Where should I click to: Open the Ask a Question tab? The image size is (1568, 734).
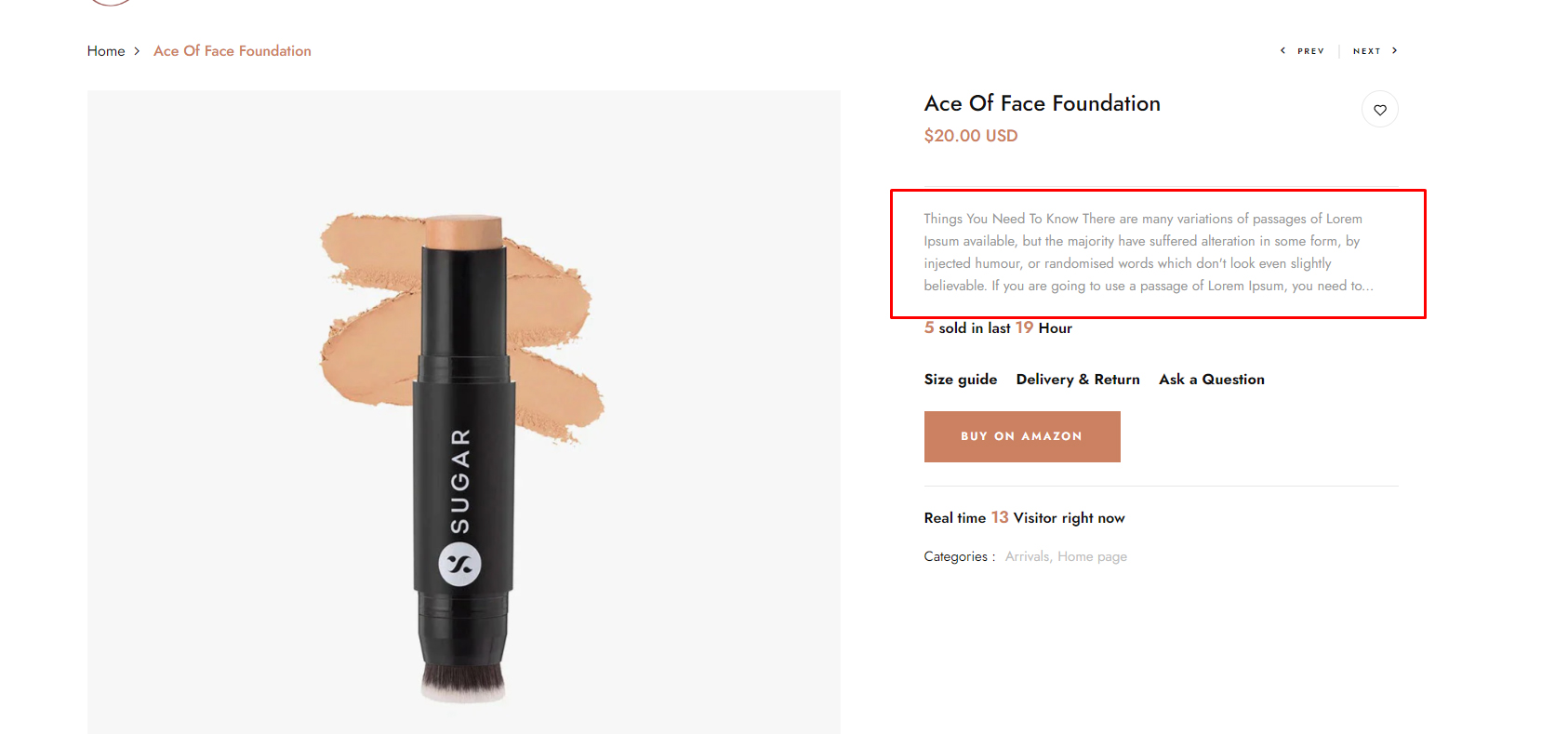[x=1212, y=380]
